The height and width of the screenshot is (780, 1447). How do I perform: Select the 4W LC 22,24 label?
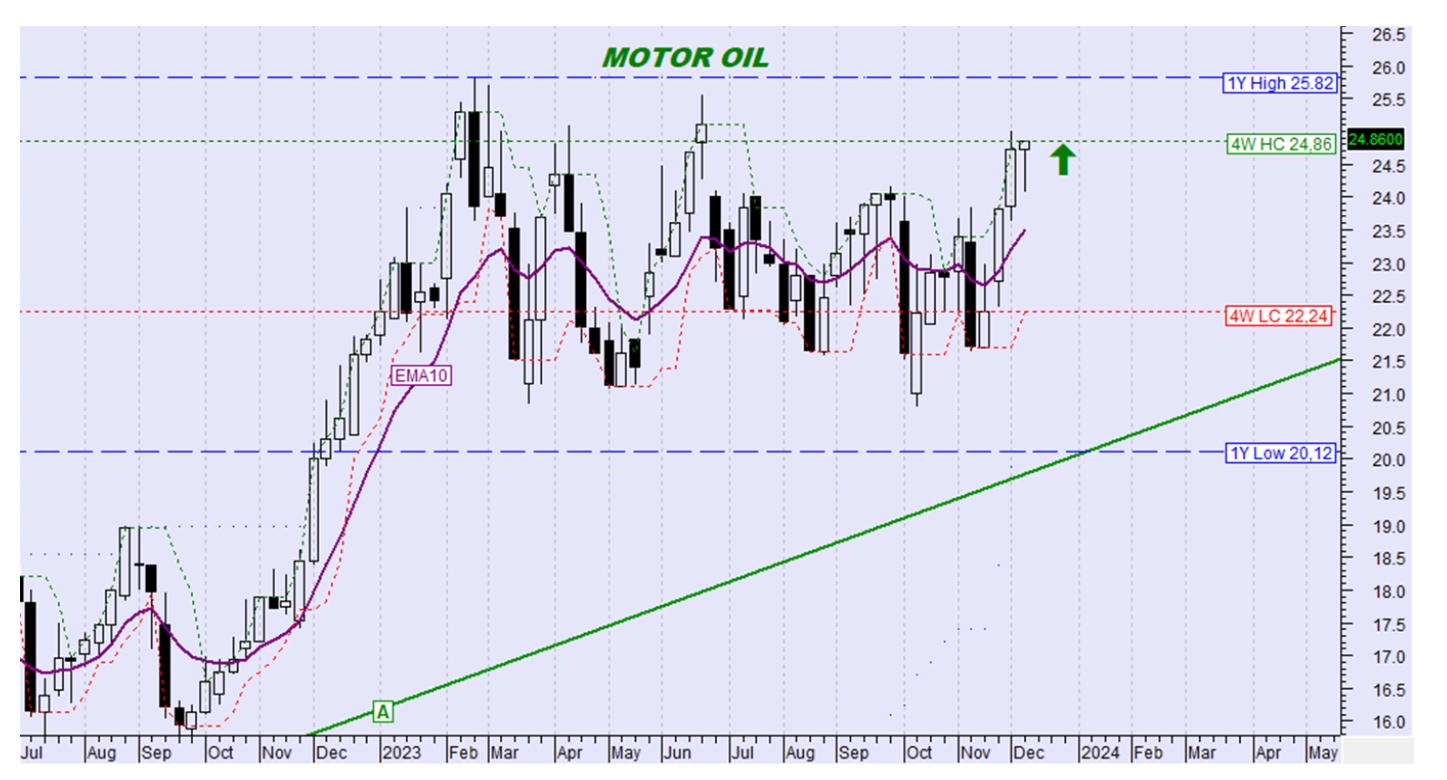(x=1280, y=316)
